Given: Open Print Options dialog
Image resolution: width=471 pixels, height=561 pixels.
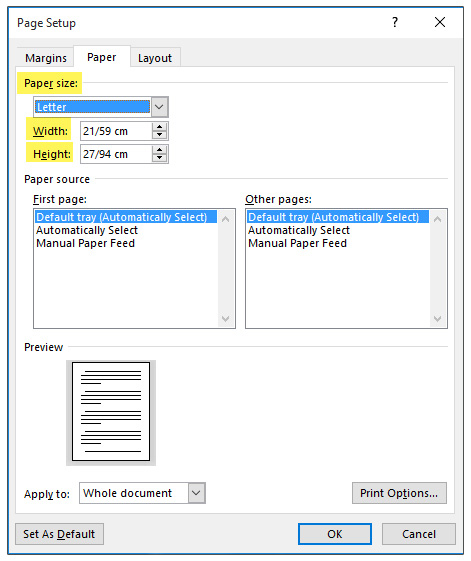Looking at the screenshot, I should click(x=399, y=493).
